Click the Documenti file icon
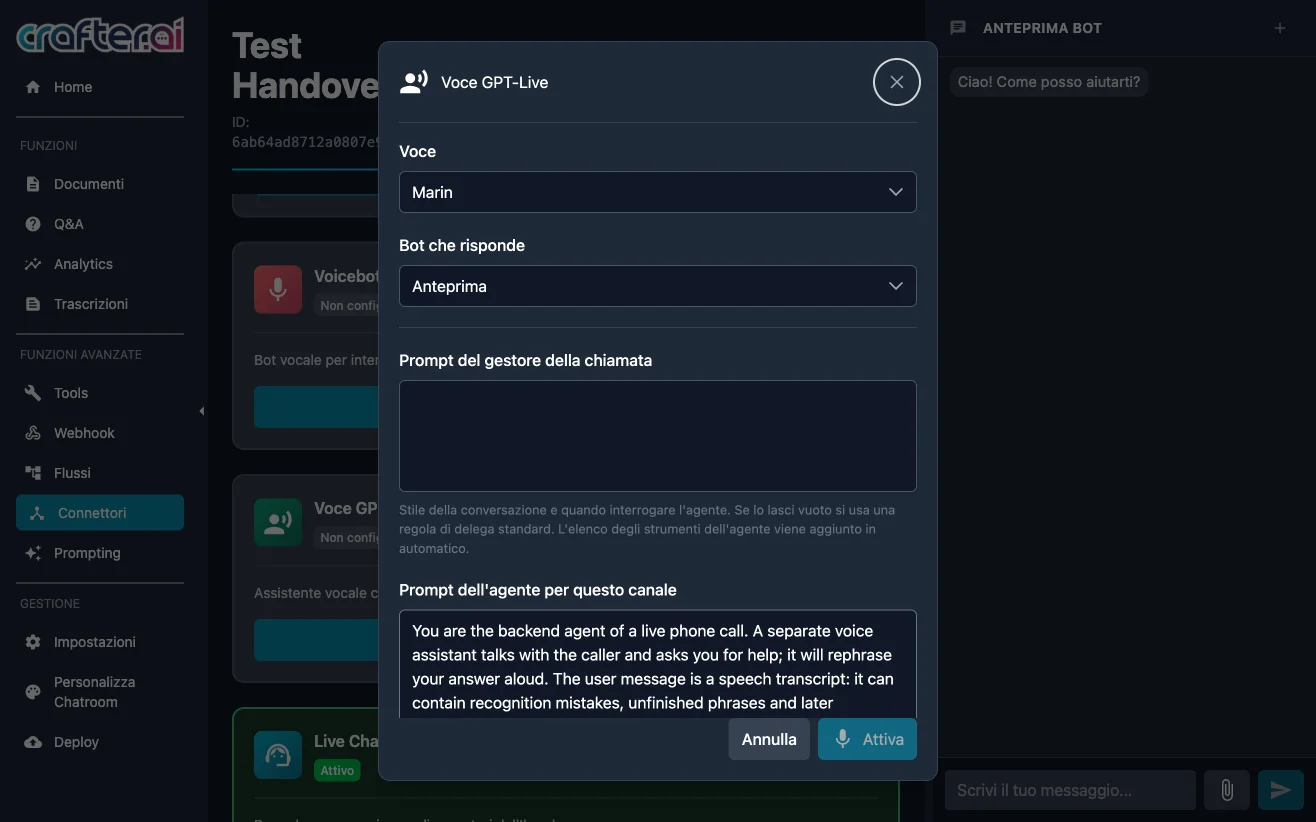Image resolution: width=1316 pixels, height=822 pixels. [33, 184]
